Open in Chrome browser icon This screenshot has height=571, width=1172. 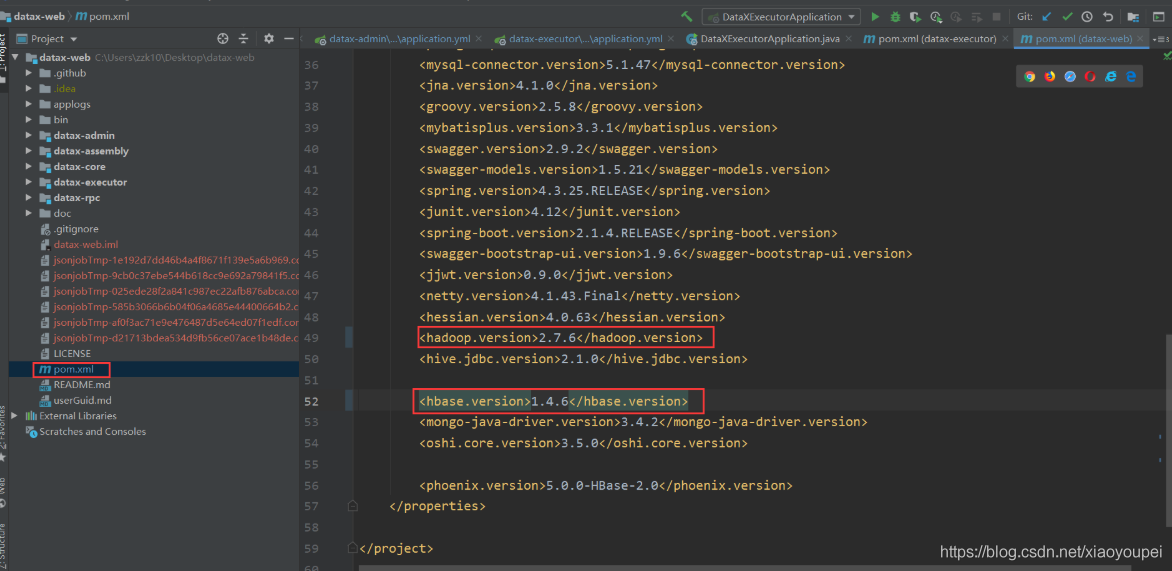(x=1030, y=76)
